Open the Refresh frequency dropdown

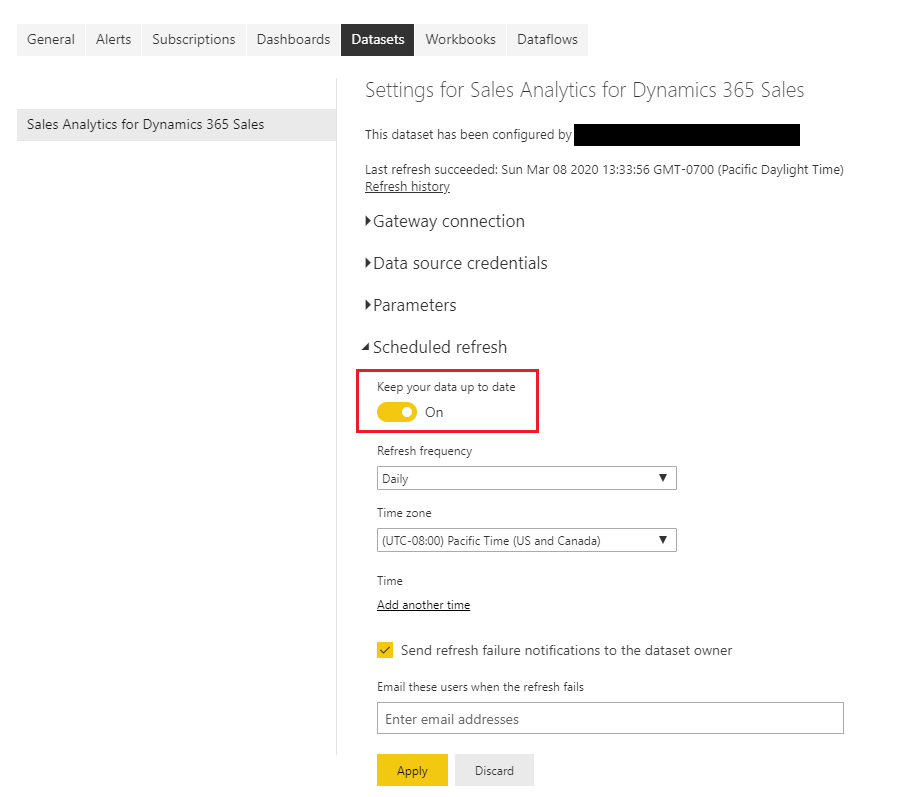pos(526,479)
